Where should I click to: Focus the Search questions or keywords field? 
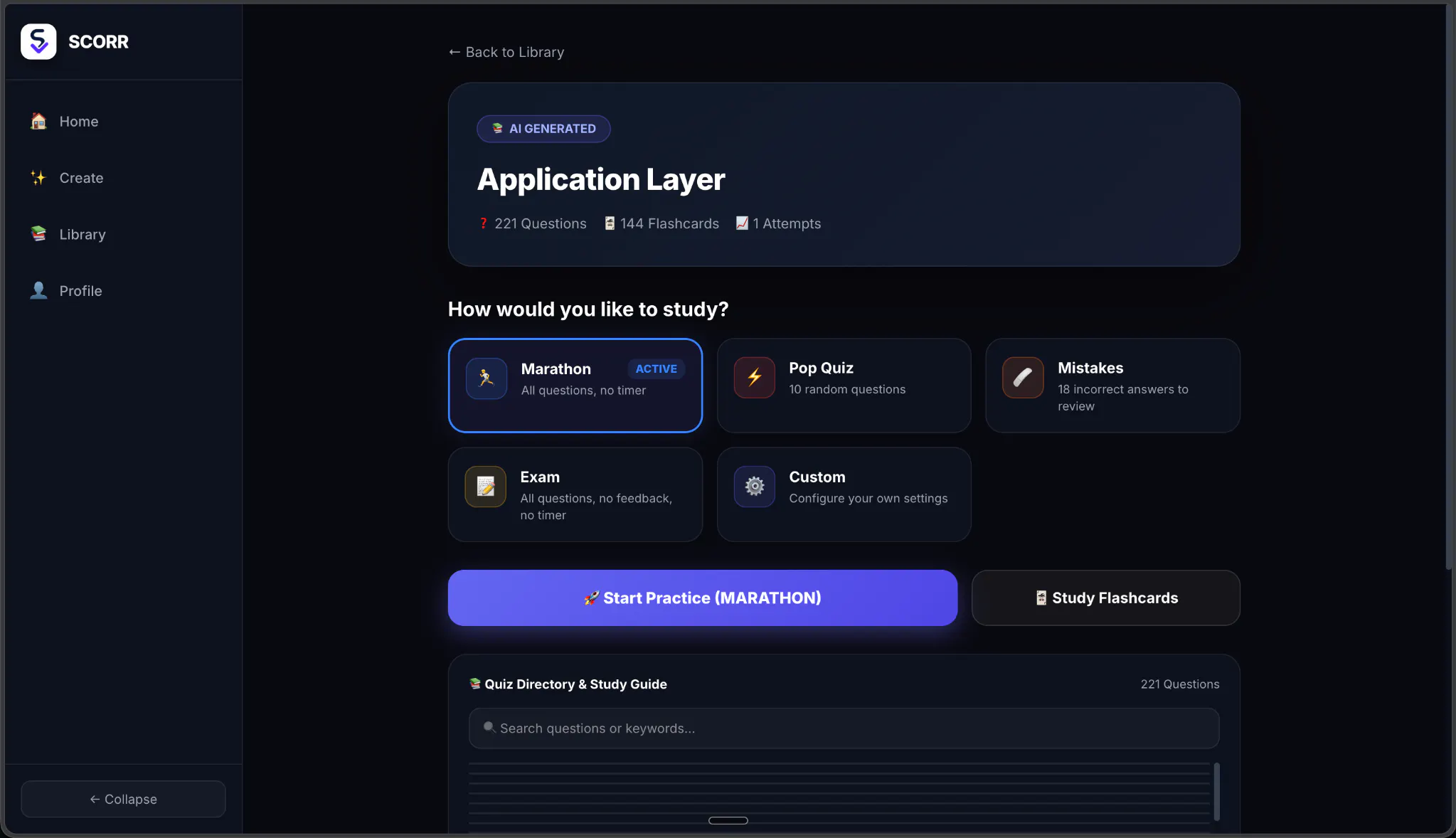(844, 728)
